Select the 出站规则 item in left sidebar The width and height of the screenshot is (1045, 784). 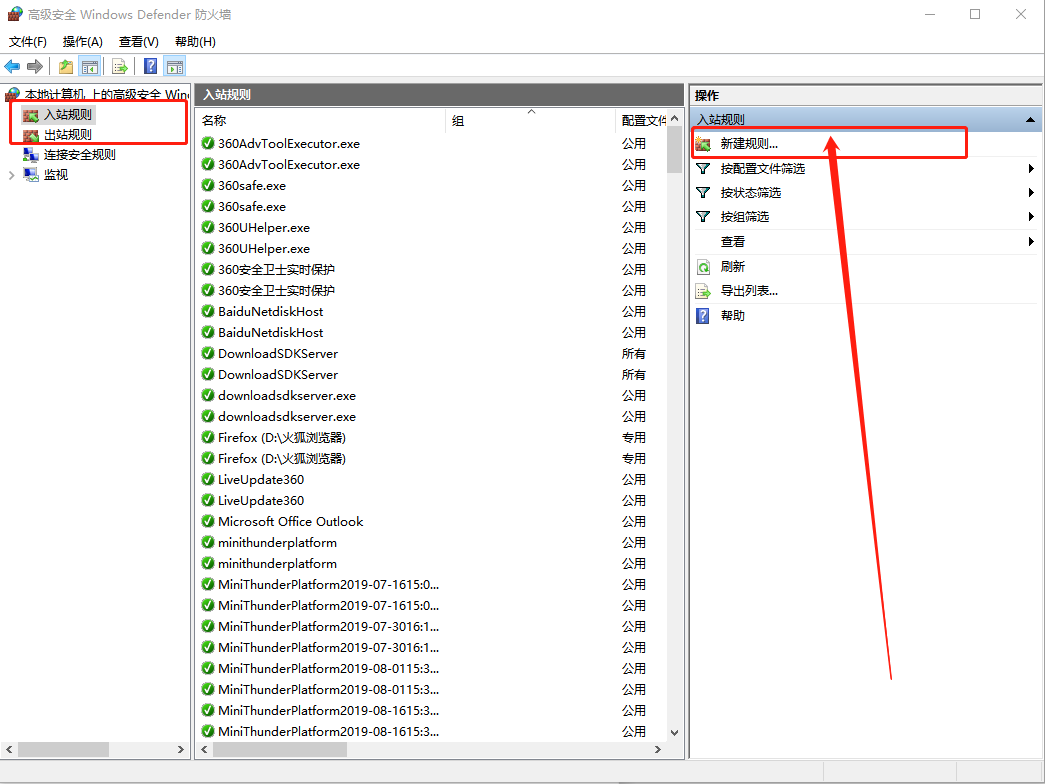click(x=67, y=135)
